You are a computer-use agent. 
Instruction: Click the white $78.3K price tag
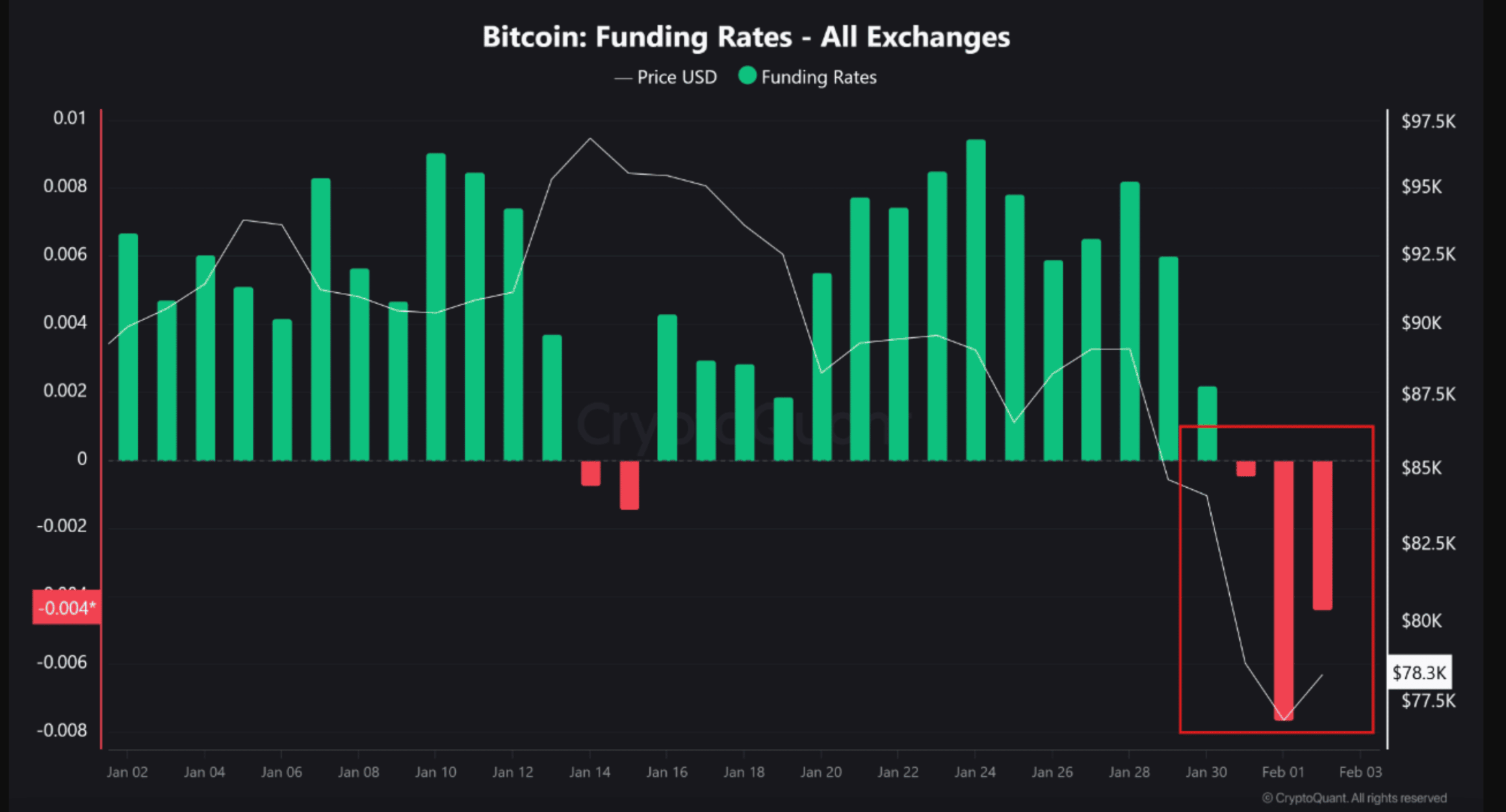point(1419,672)
